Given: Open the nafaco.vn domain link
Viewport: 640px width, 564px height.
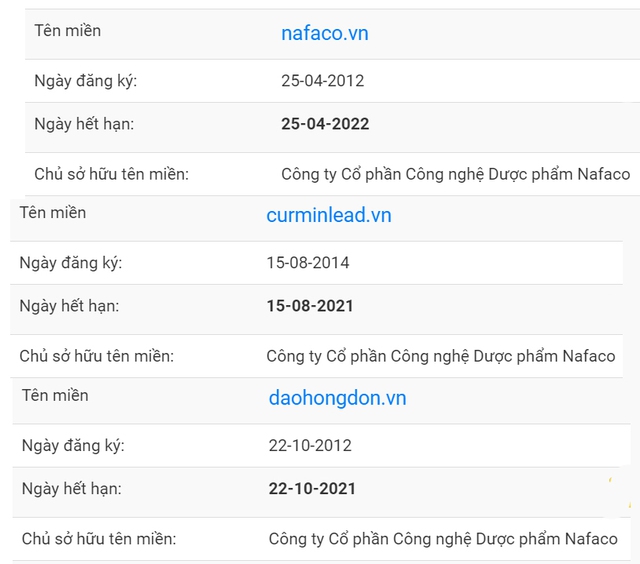Looking at the screenshot, I should point(324,33).
